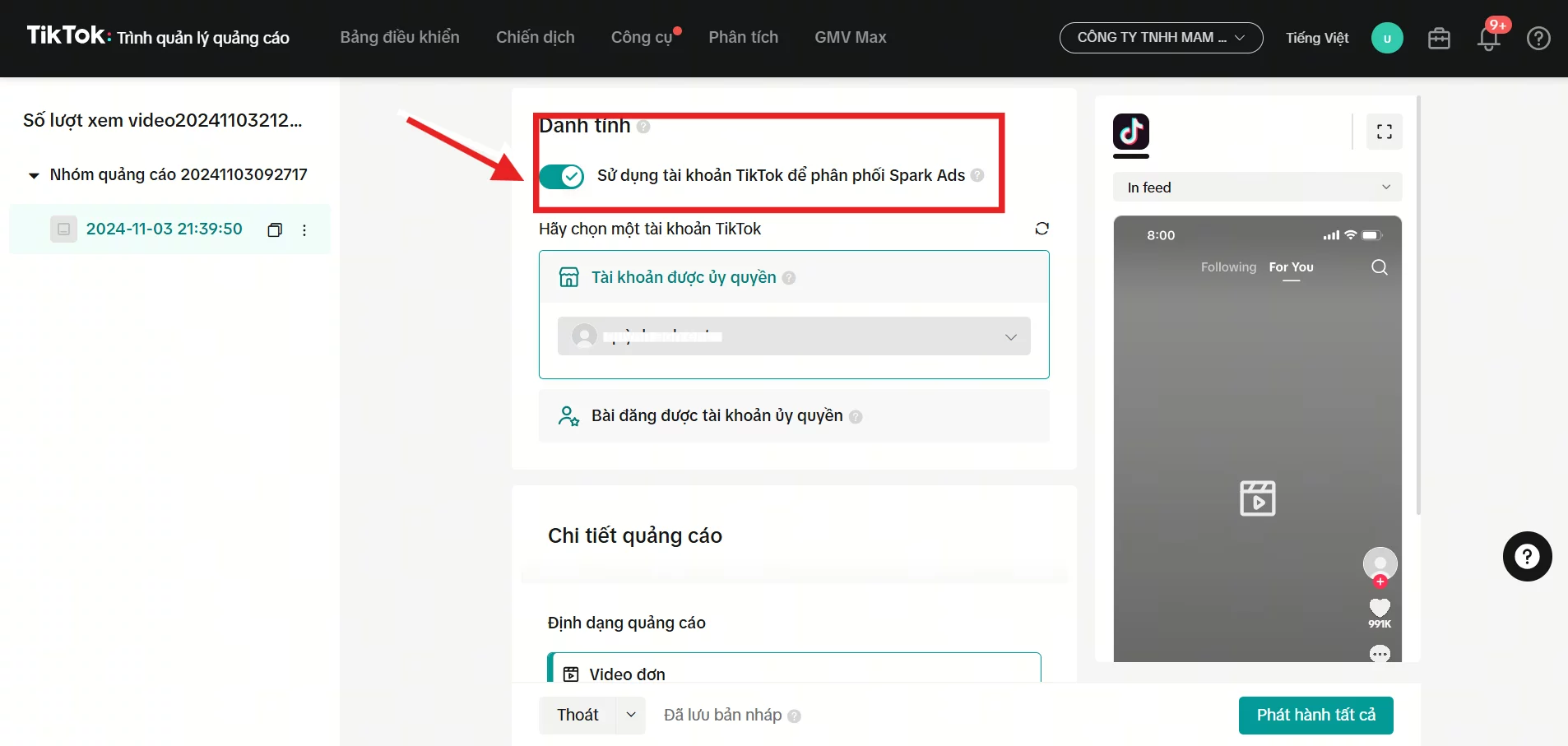This screenshot has height=746, width=1568.
Task: Open the In feed preview dropdown
Action: point(1258,188)
